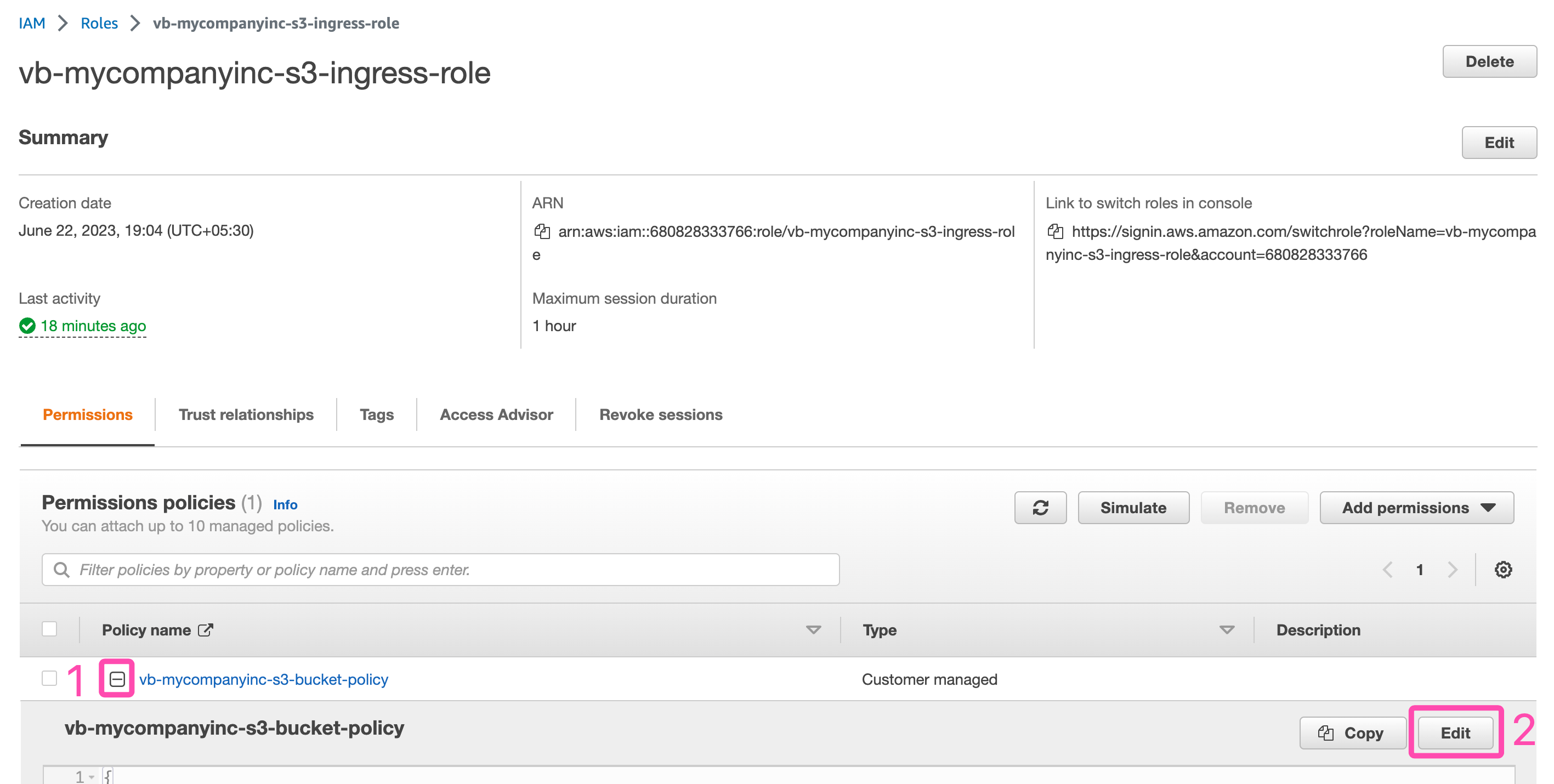
Task: Copy the switch roles console link icon
Action: coord(1055,231)
